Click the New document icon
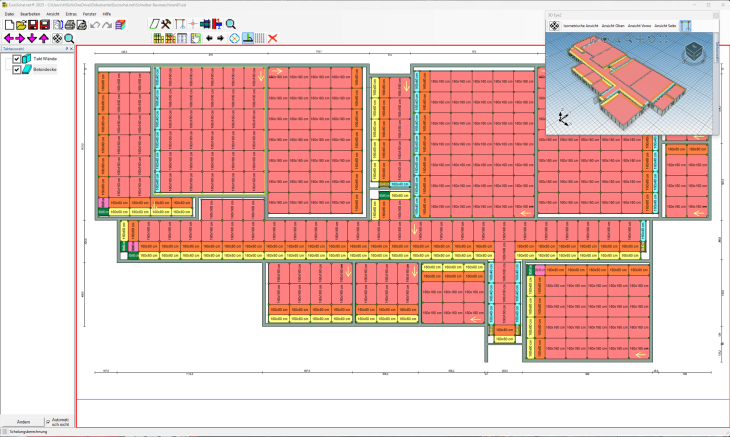Screen dimensions: 730x437 tap(8, 24)
